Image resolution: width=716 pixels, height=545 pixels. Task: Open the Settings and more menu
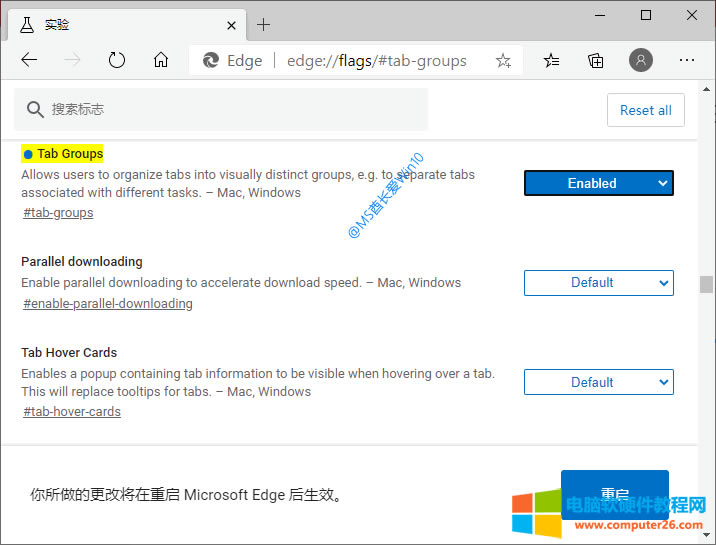pos(686,60)
